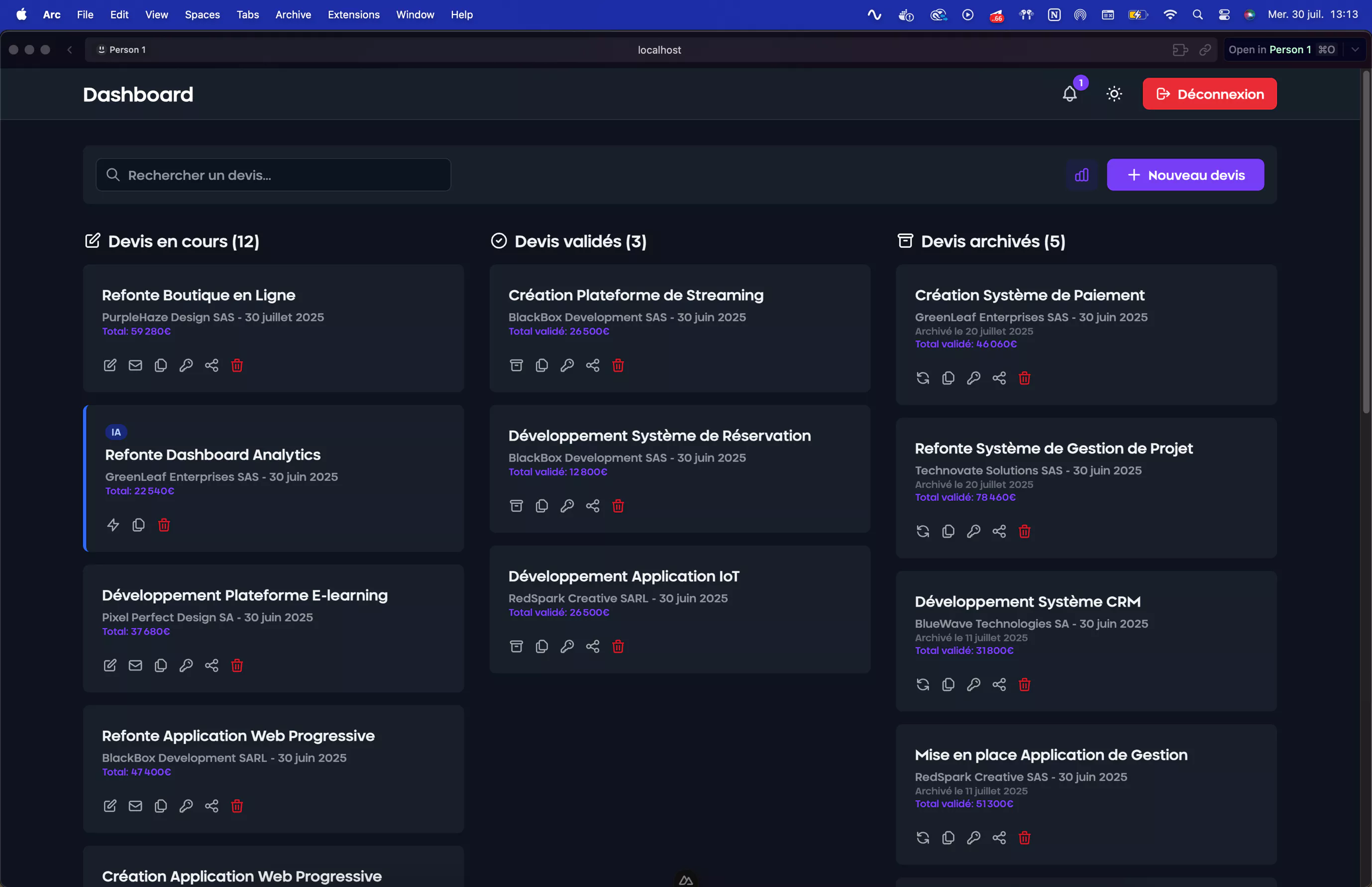Open the notifications bell
The height and width of the screenshot is (887, 1372).
tap(1069, 94)
